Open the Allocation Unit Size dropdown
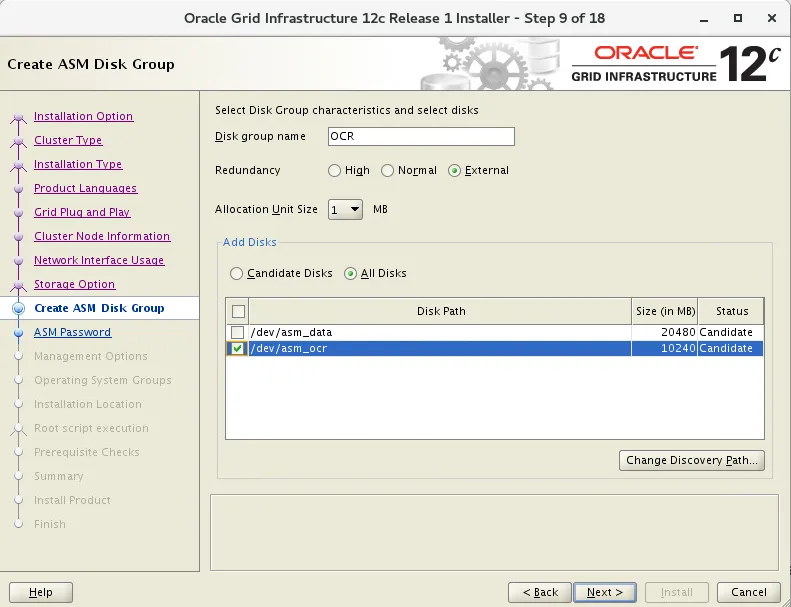 (345, 209)
